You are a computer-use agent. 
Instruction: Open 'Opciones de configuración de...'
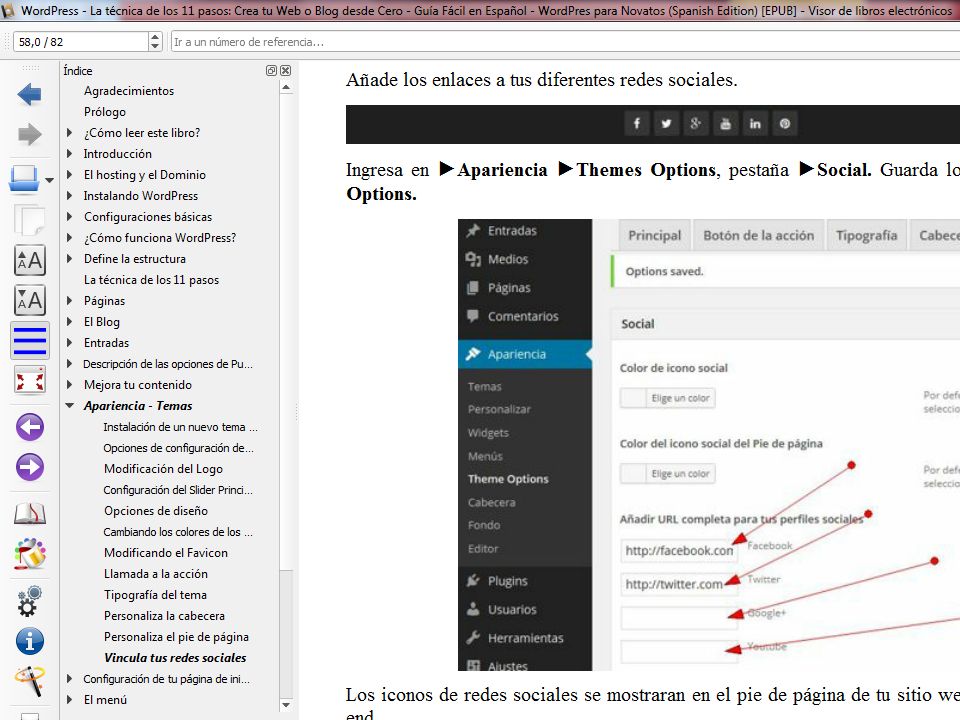coord(178,448)
